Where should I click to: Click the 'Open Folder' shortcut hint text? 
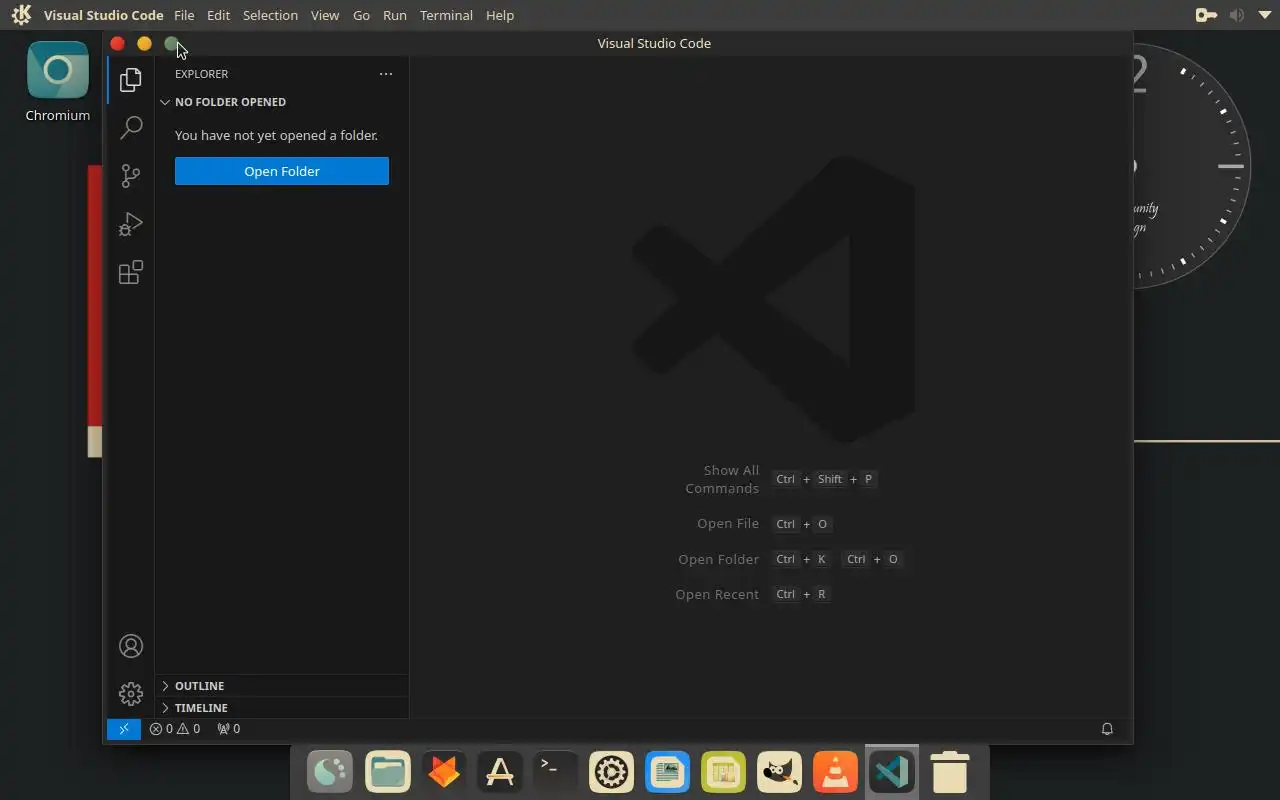pyautogui.click(x=718, y=559)
